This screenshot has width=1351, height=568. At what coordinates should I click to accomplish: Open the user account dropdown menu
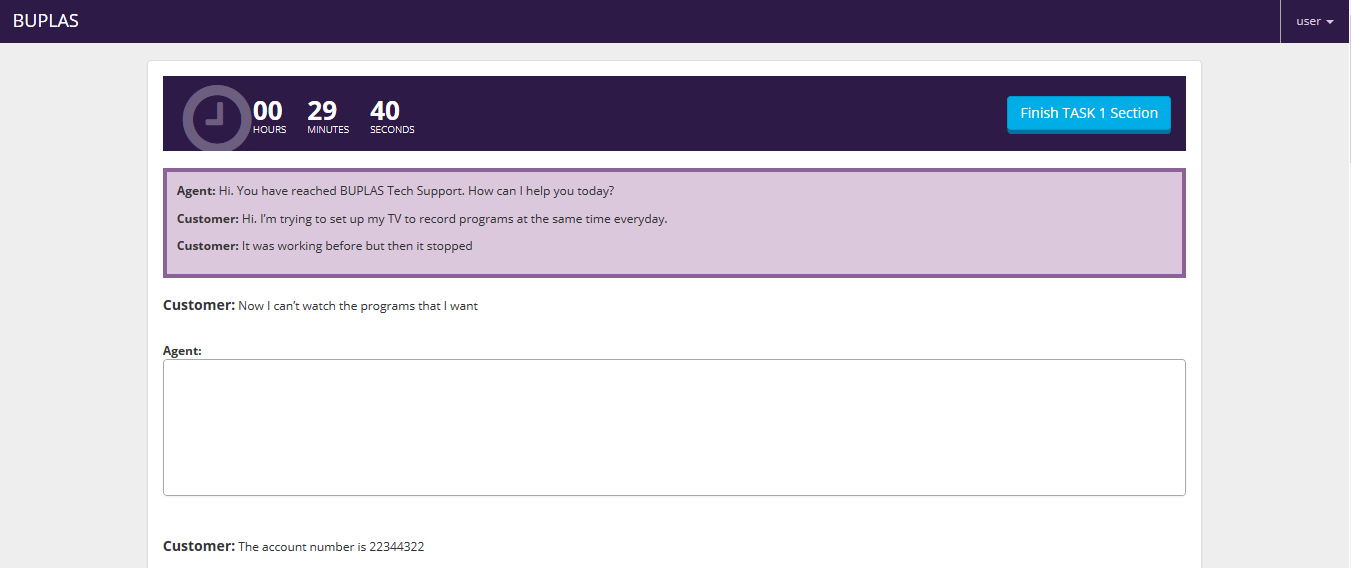[1314, 21]
